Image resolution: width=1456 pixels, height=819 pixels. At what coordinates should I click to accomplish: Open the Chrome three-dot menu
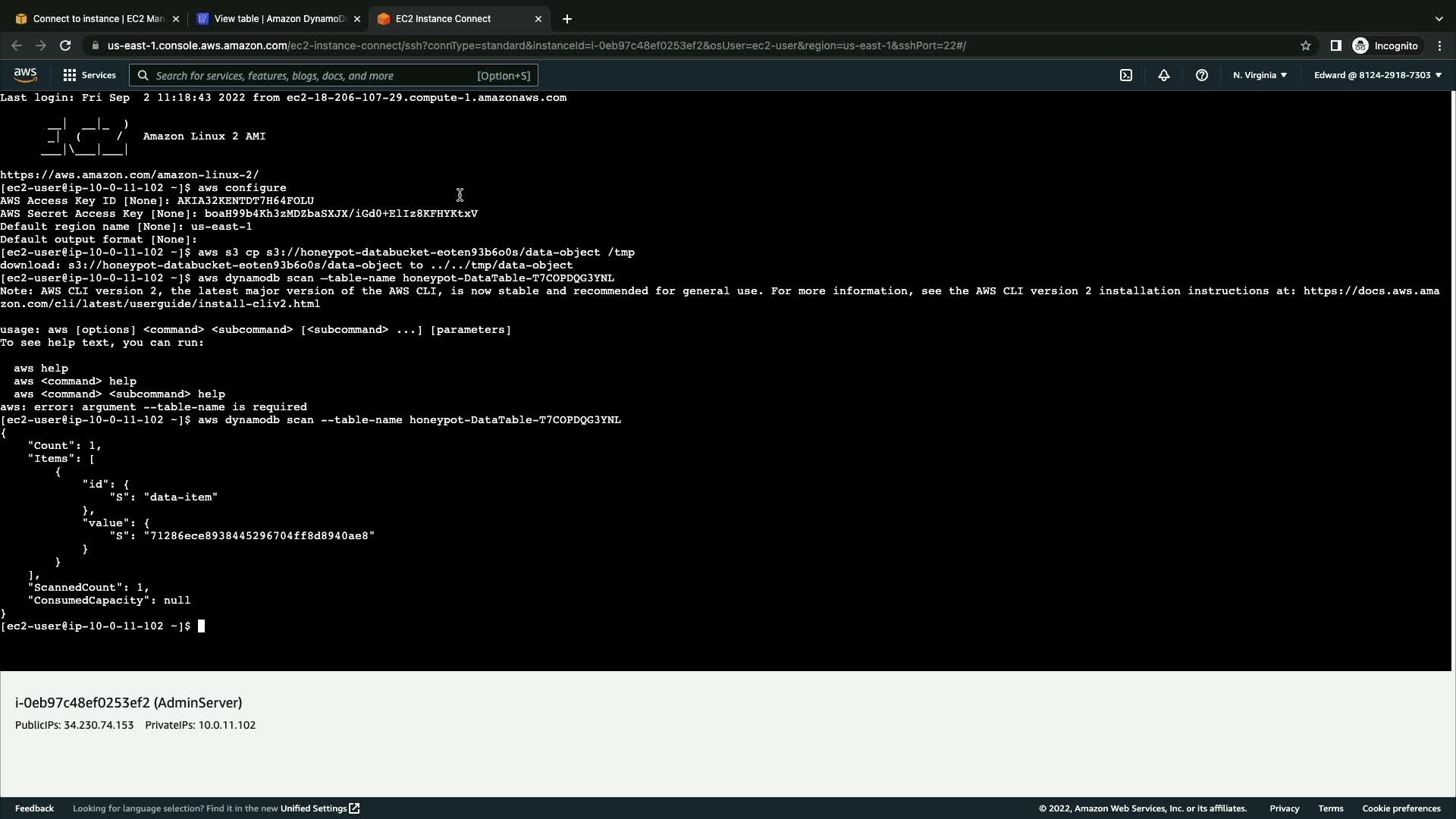pyautogui.click(x=1439, y=45)
